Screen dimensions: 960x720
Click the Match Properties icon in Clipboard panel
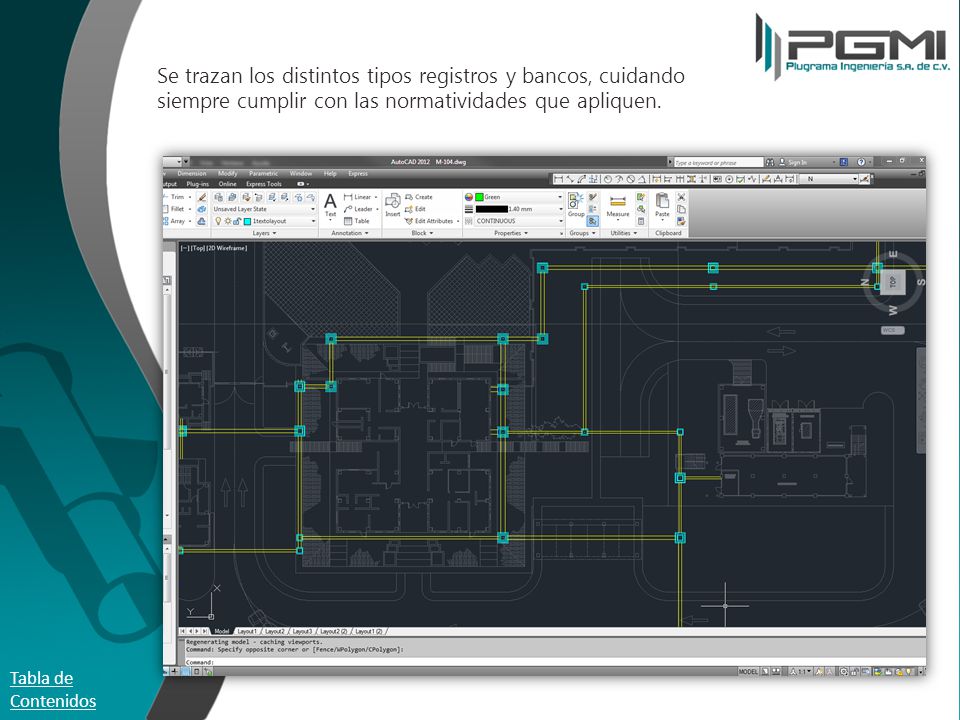coord(681,221)
